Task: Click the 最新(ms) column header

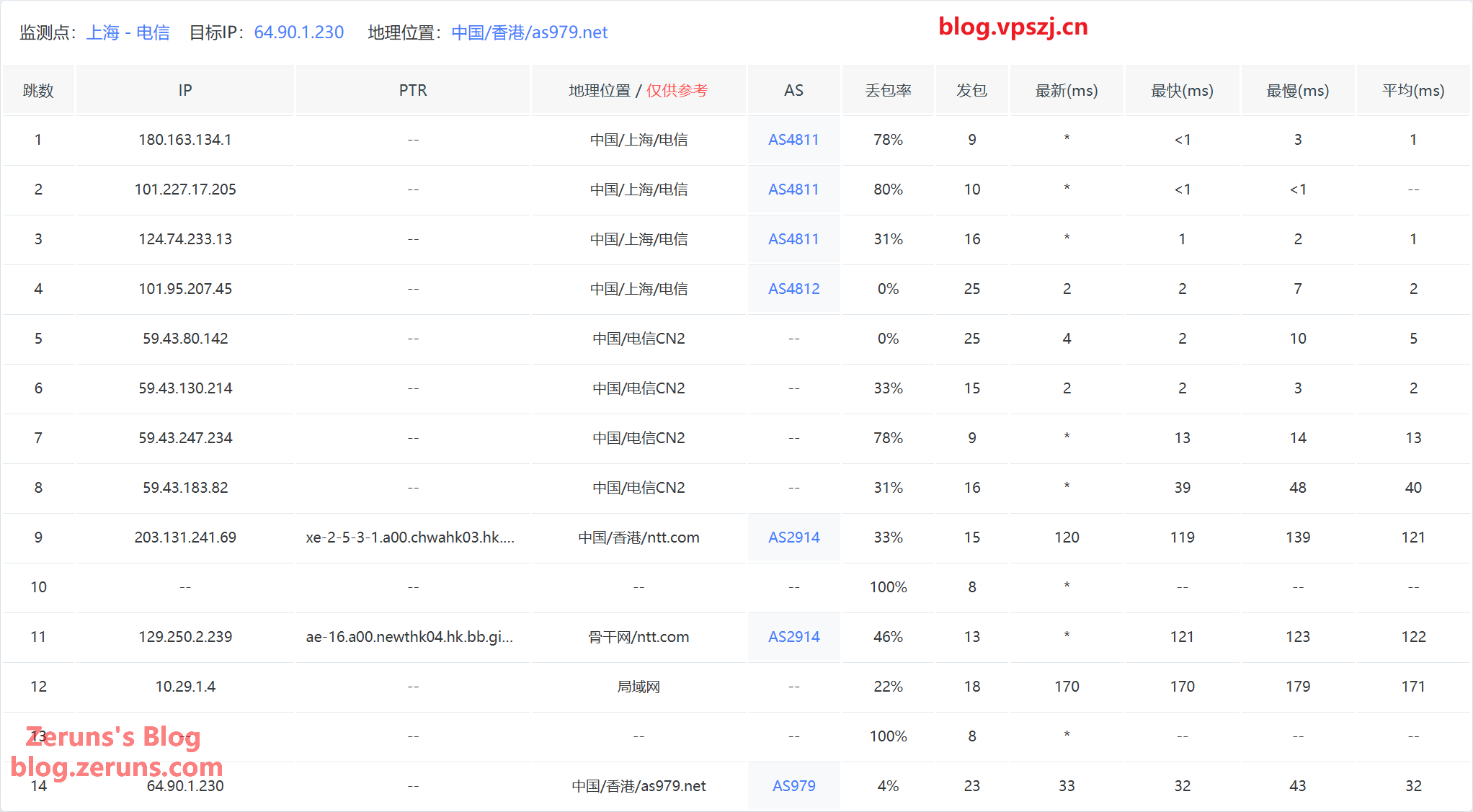Action: [1066, 91]
